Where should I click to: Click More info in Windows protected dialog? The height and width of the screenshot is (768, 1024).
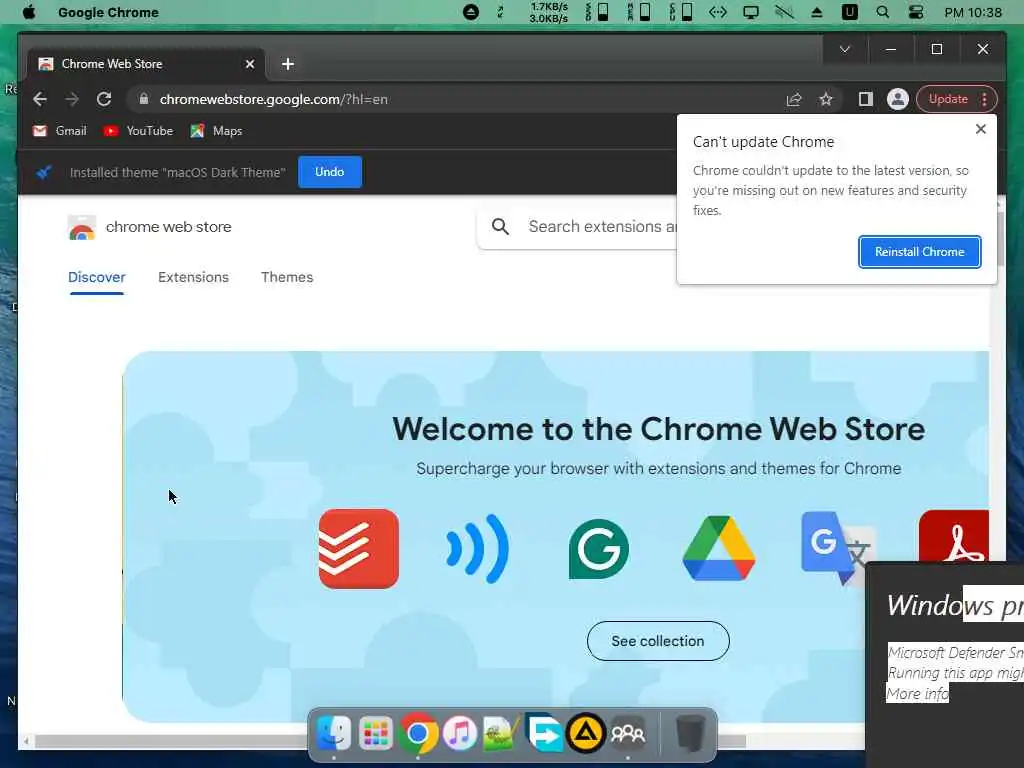coord(917,694)
